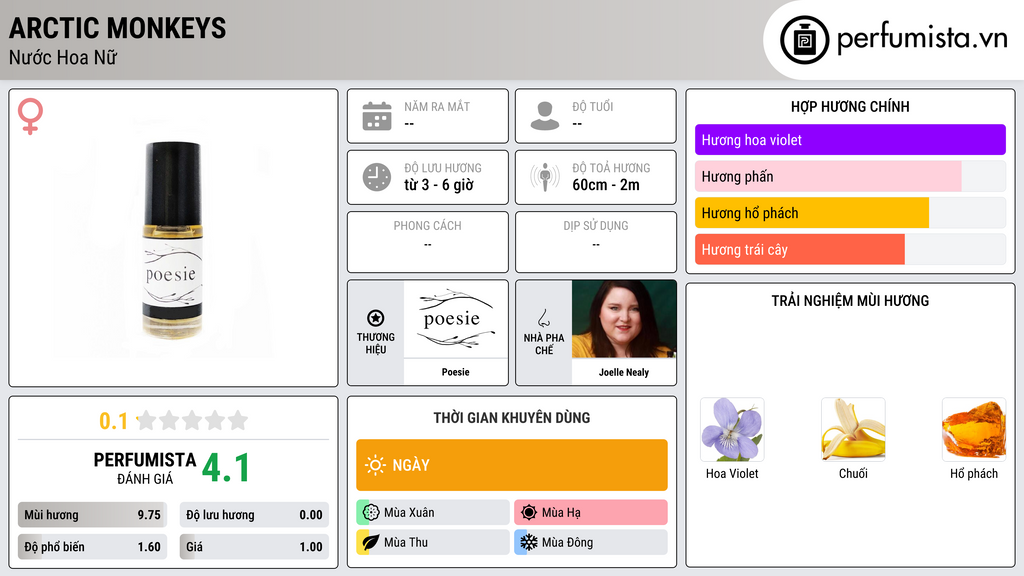Click the green 4.1 Perfumista score
This screenshot has height=576, width=1024.
(226, 468)
